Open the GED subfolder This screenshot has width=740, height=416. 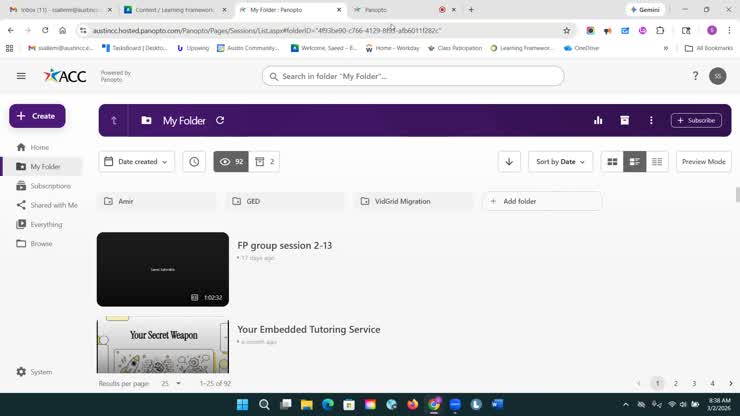[x=286, y=201]
